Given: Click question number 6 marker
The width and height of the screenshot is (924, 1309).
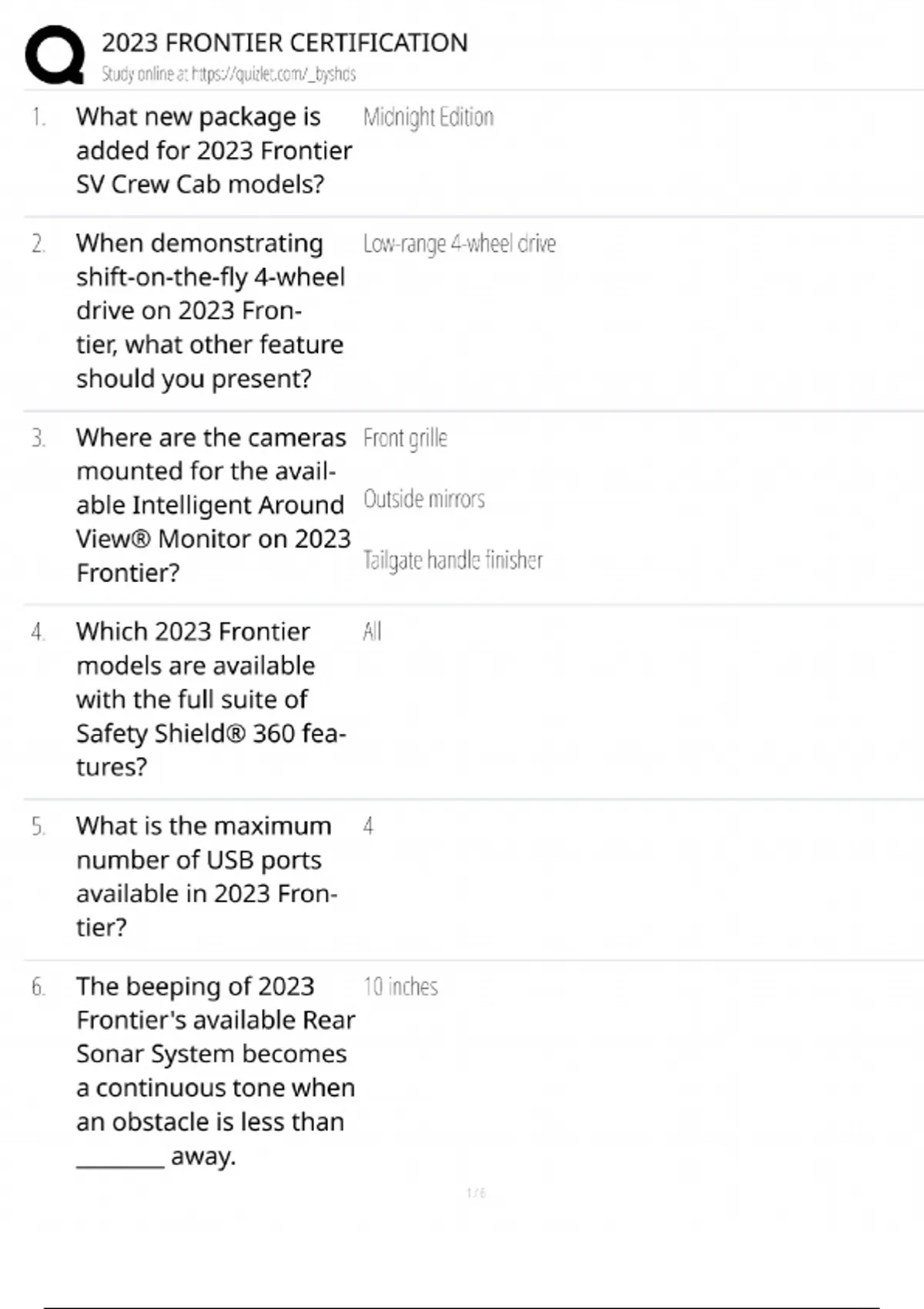Looking at the screenshot, I should (x=38, y=986).
